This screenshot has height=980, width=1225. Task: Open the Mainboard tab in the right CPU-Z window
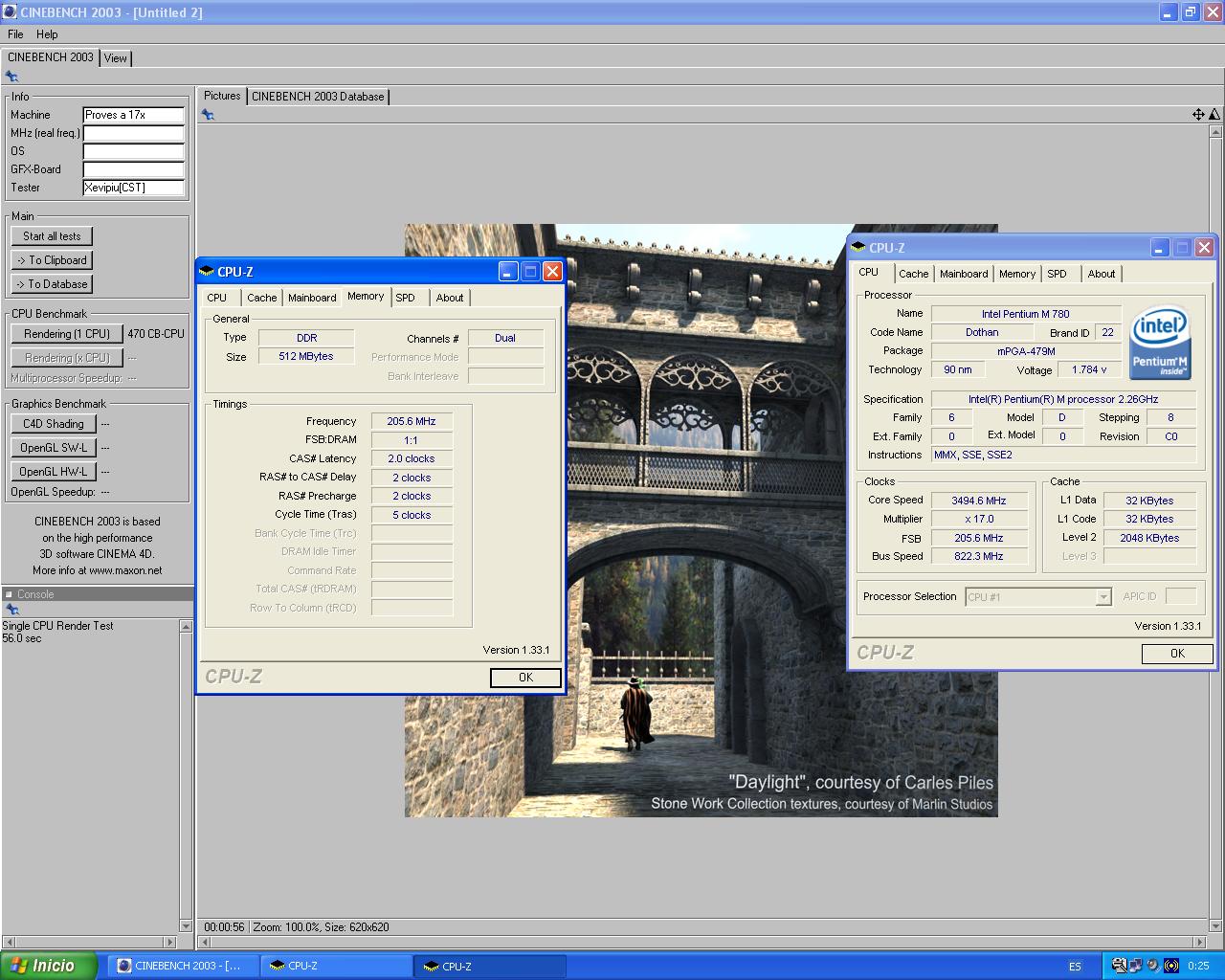pyautogui.click(x=964, y=274)
